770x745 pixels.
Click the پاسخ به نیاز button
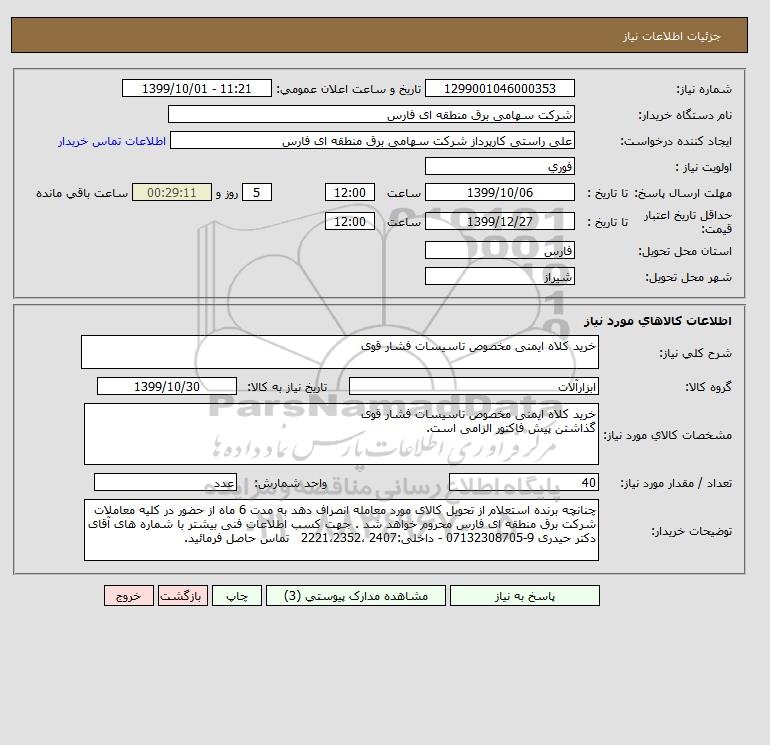[x=524, y=595]
